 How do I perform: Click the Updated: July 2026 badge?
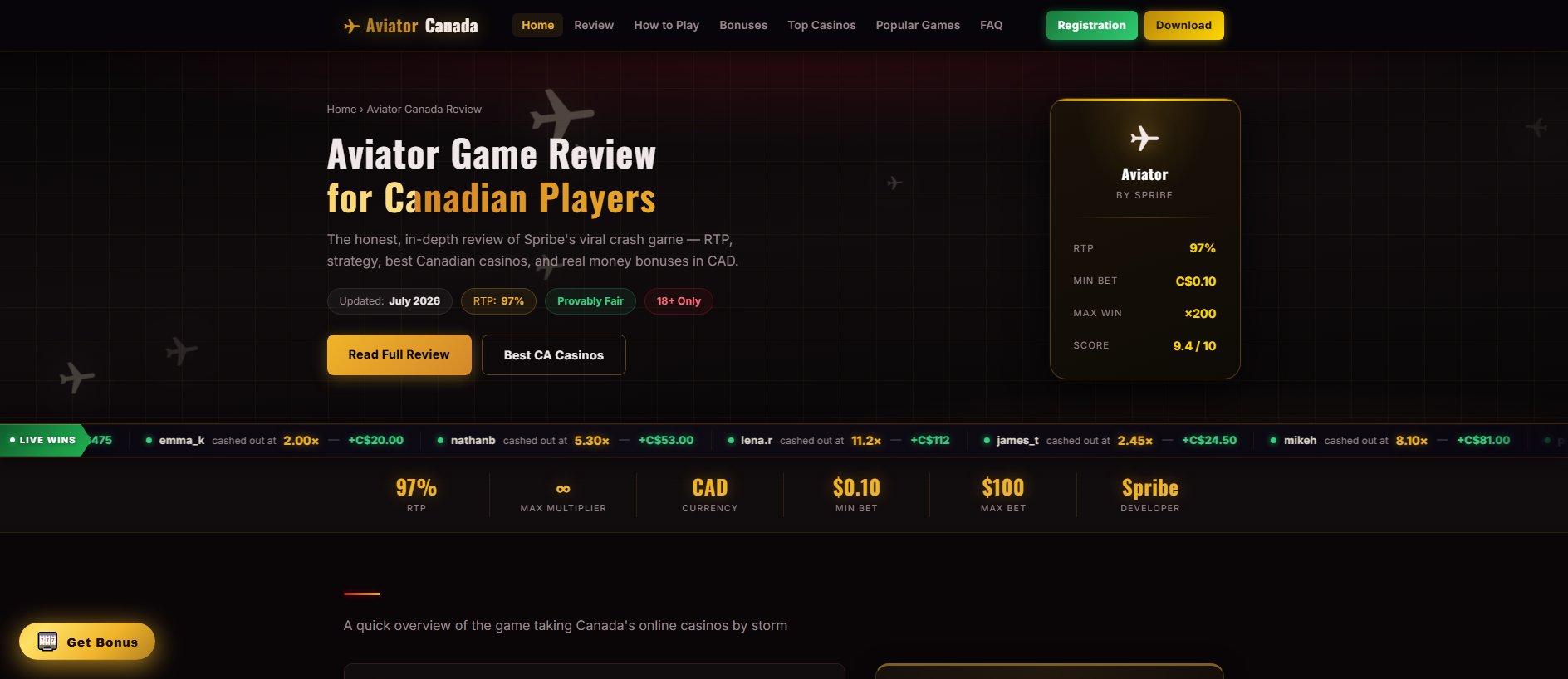click(390, 301)
